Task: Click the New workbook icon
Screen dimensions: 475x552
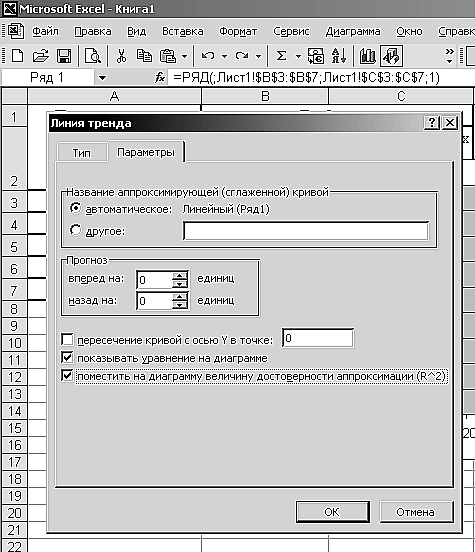Action: pyautogui.click(x=17, y=56)
